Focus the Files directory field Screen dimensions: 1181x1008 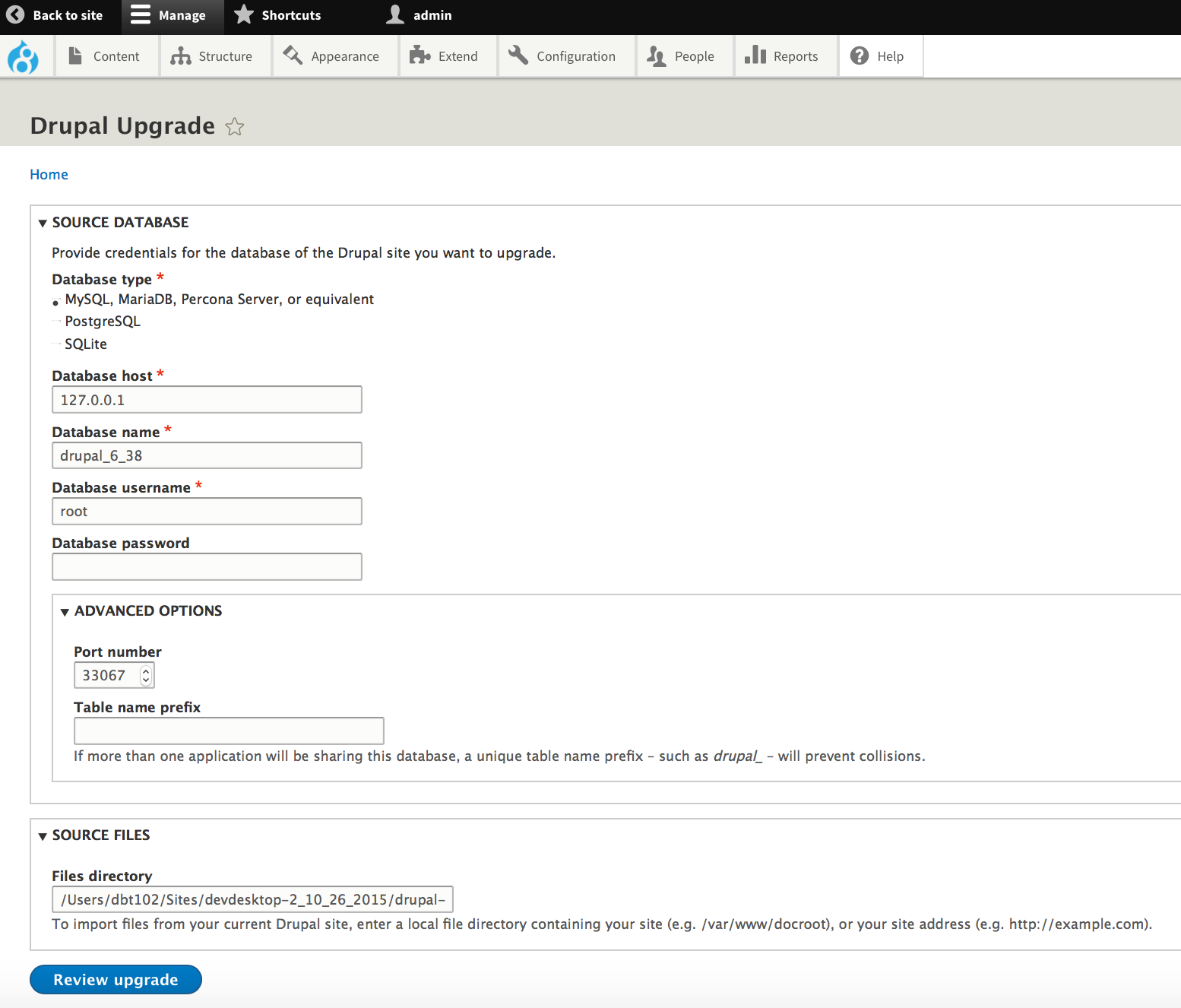[x=252, y=899]
